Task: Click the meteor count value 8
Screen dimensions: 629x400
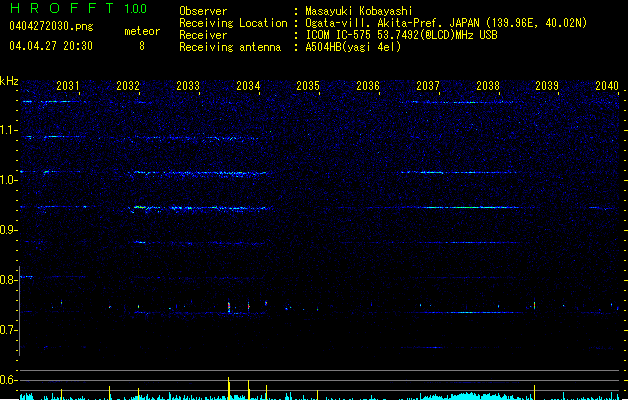Action: (142, 46)
